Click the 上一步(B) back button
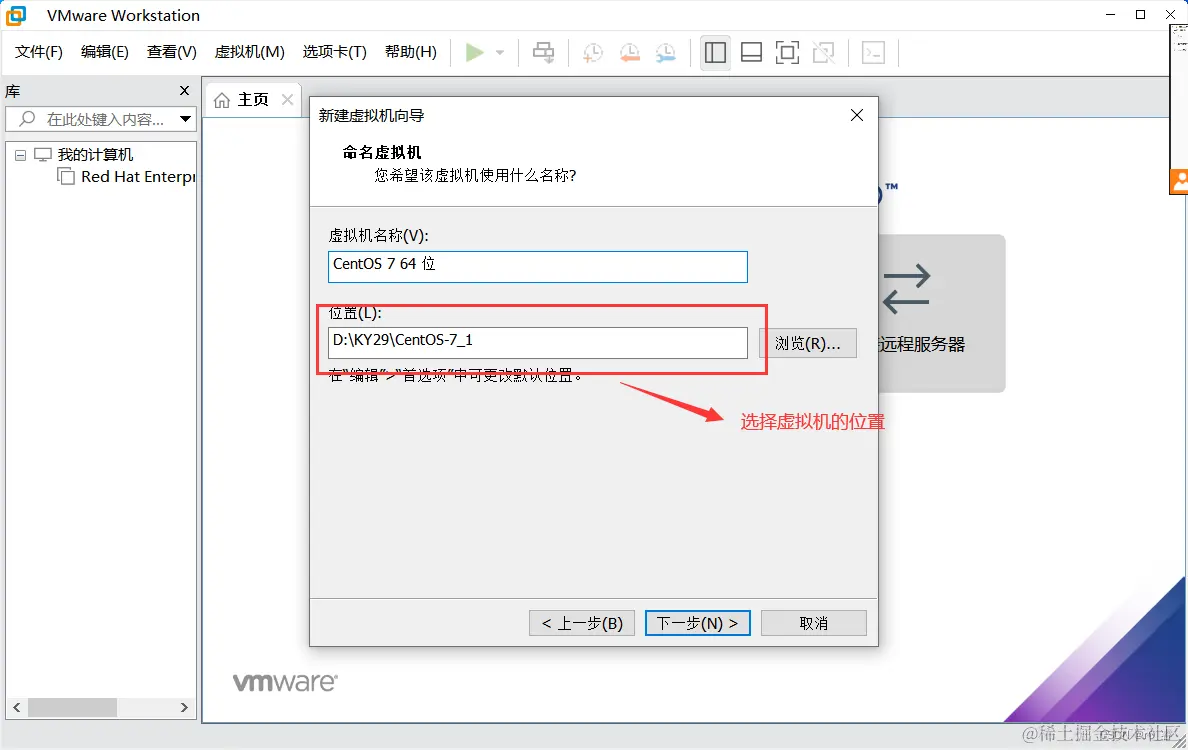Image resolution: width=1188 pixels, height=750 pixels. pos(582,623)
